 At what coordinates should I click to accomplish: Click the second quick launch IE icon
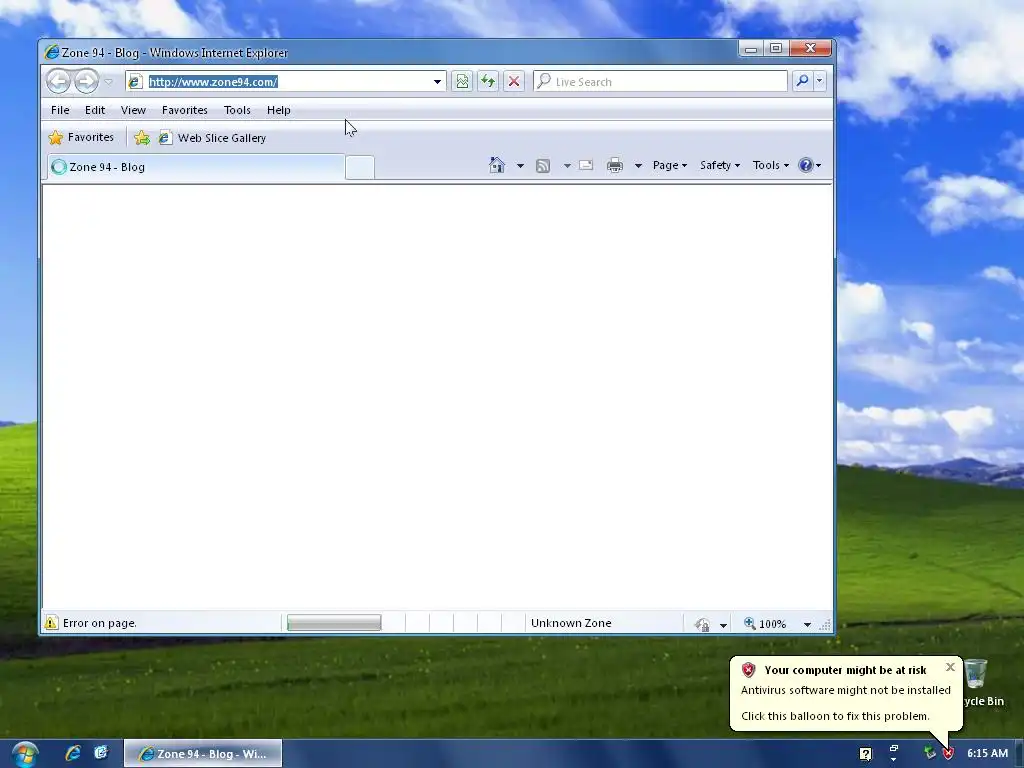coord(101,753)
